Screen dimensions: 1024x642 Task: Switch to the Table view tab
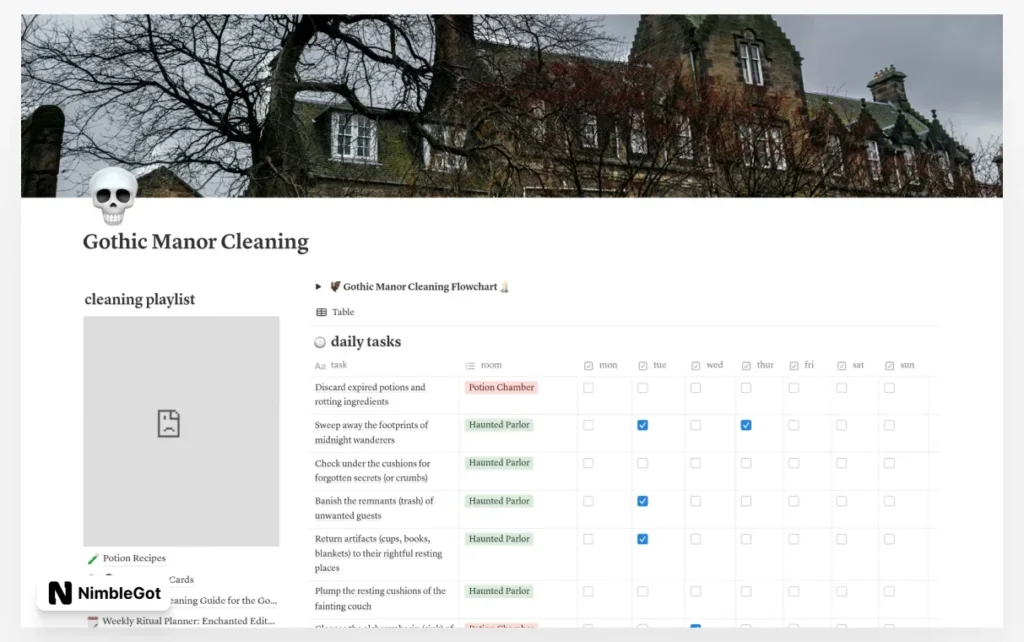(335, 312)
